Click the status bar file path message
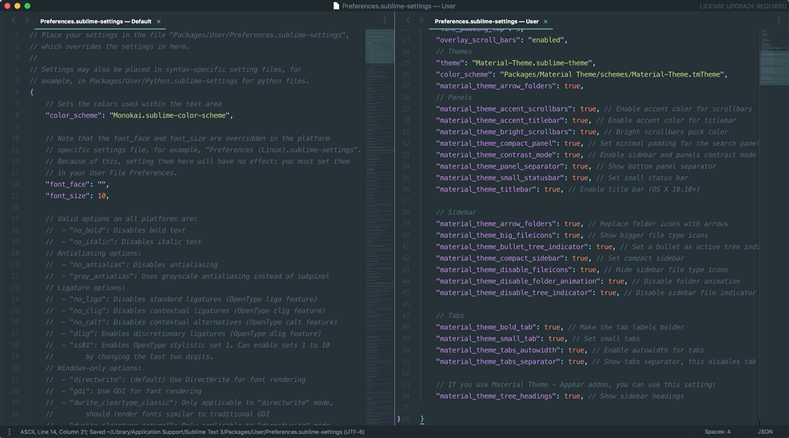Image resolution: width=789 pixels, height=438 pixels. point(192,432)
